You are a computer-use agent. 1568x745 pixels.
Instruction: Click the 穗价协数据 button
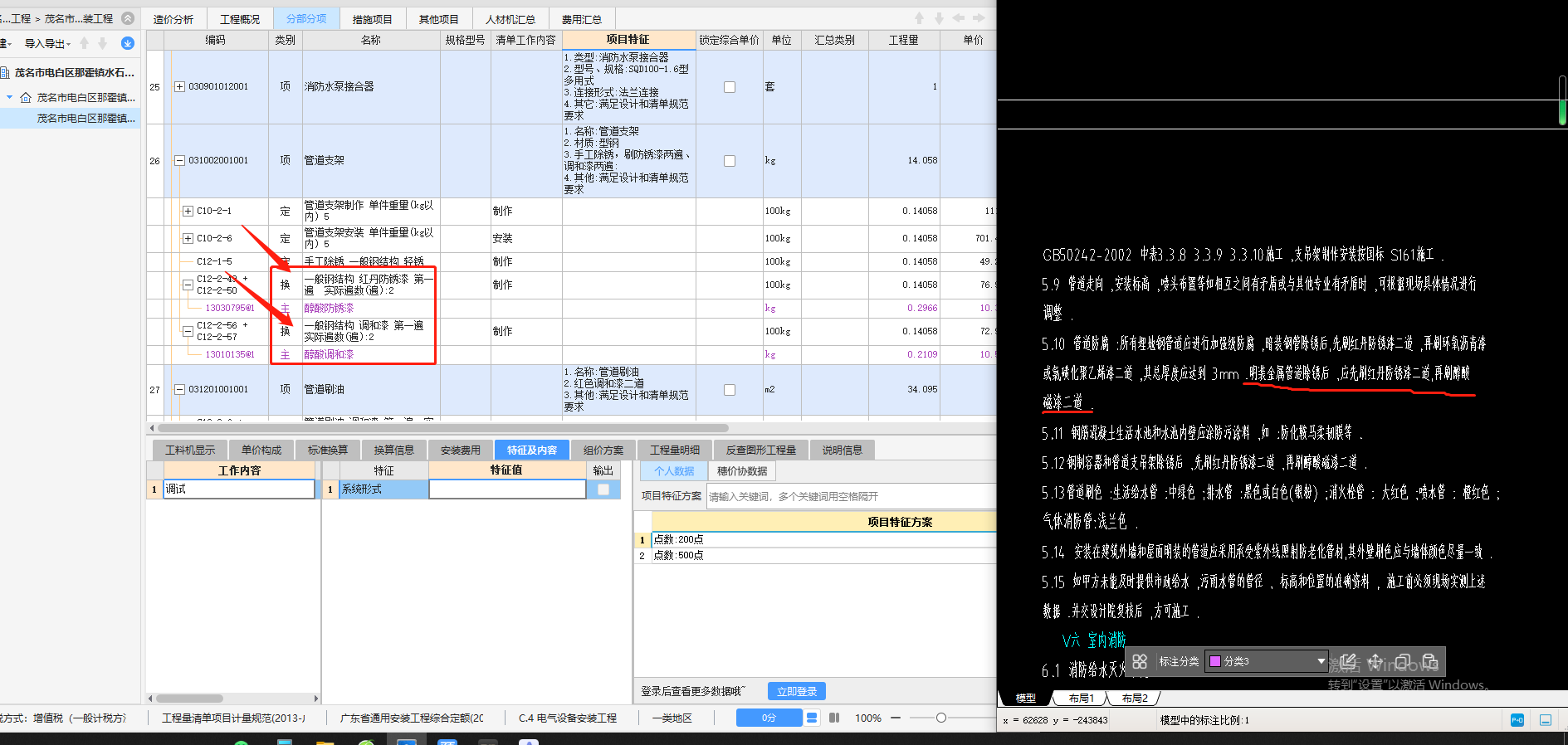pyautogui.click(x=742, y=470)
